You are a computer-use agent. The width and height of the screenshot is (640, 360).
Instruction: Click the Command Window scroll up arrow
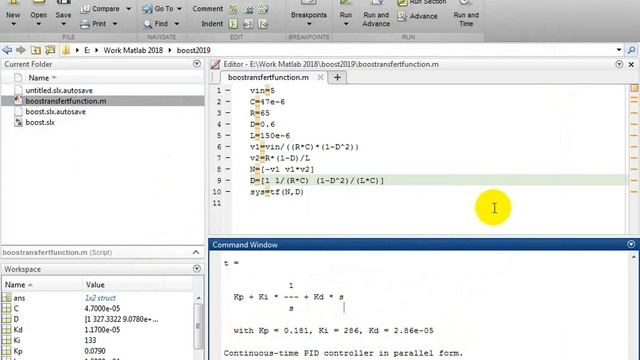633,257
